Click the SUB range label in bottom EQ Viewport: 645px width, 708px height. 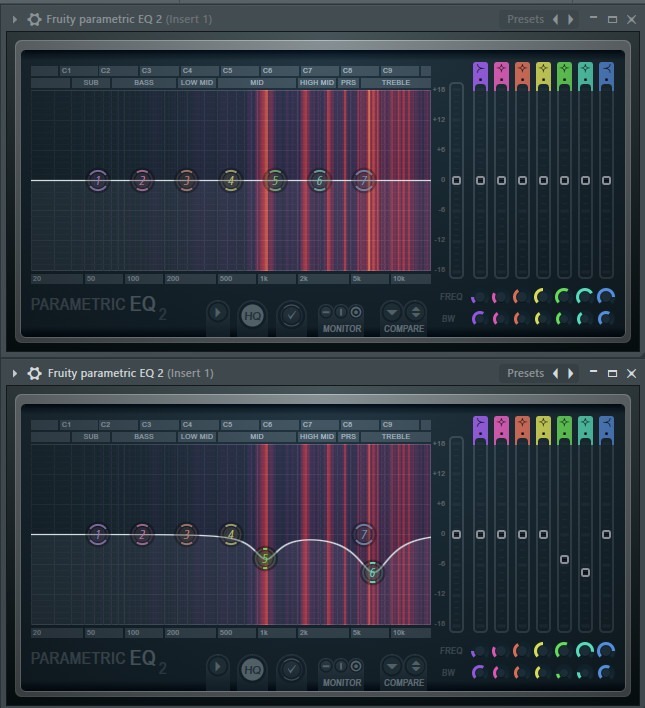91,437
